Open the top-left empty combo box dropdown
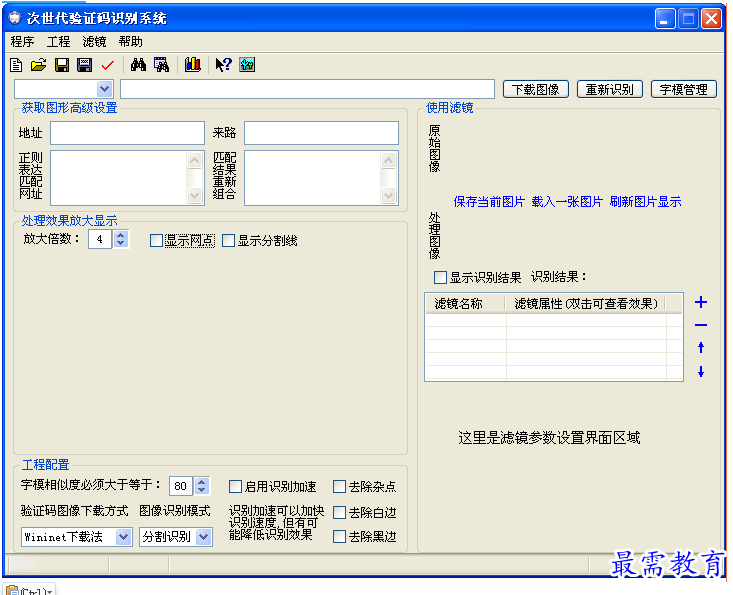 click(104, 89)
